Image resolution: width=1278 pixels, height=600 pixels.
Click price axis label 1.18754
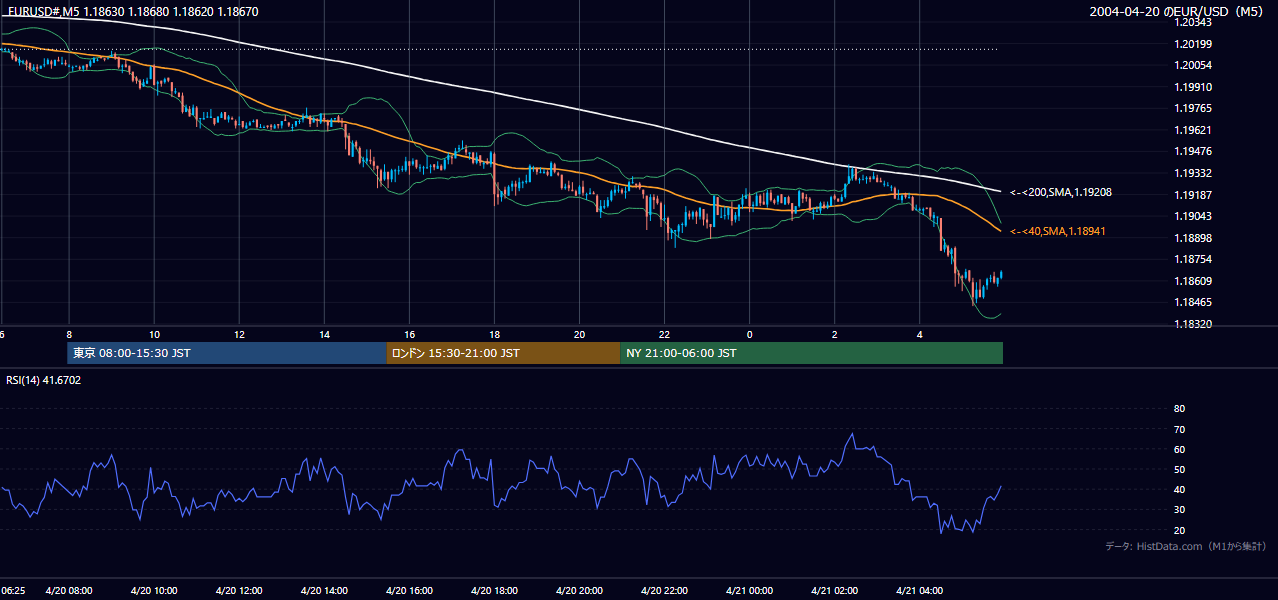[1193, 259]
